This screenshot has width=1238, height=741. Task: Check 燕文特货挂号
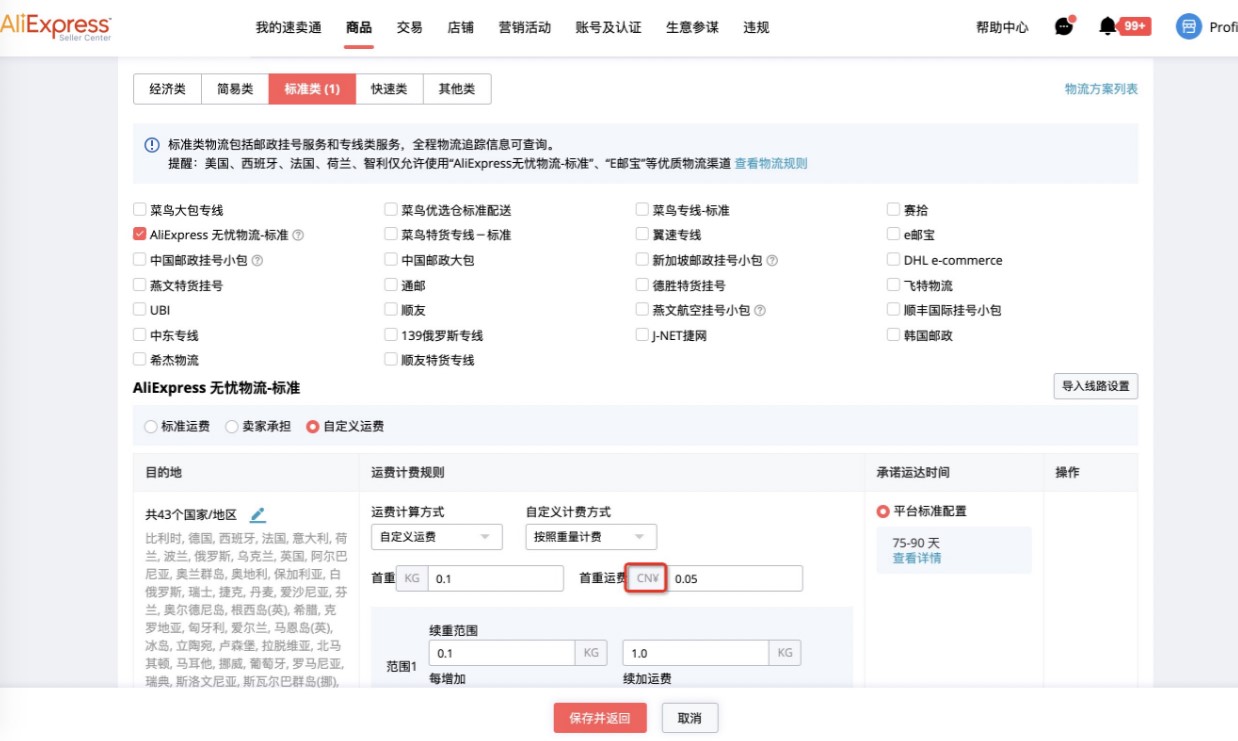(x=140, y=285)
